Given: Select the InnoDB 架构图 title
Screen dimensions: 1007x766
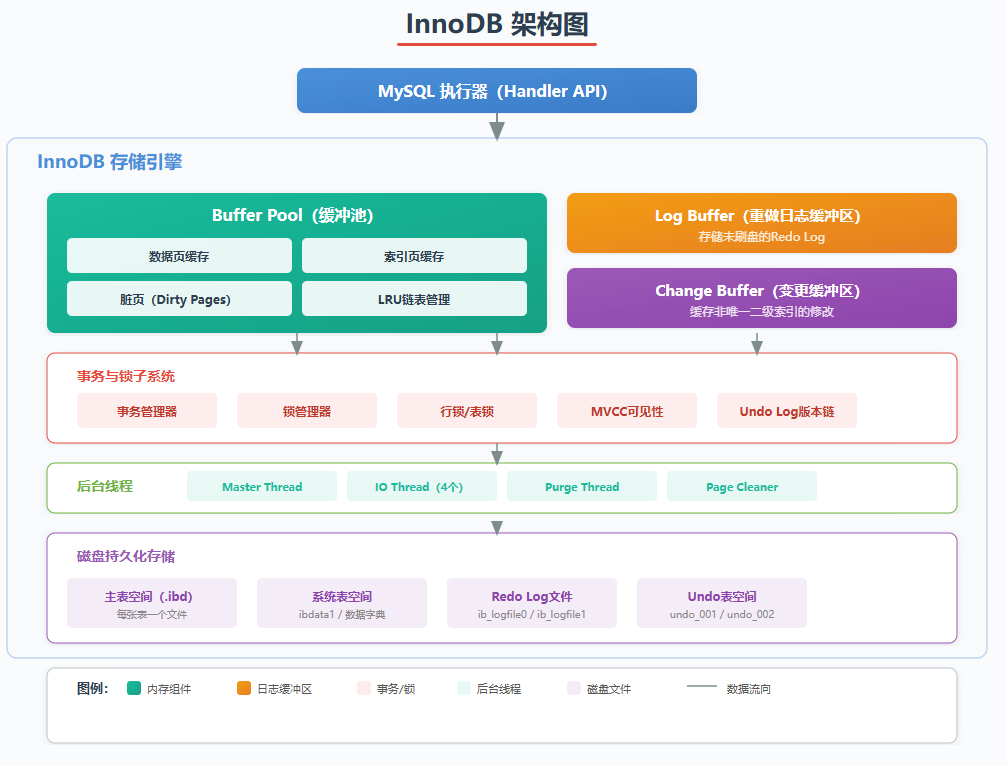Looking at the screenshot, I should (496, 24).
